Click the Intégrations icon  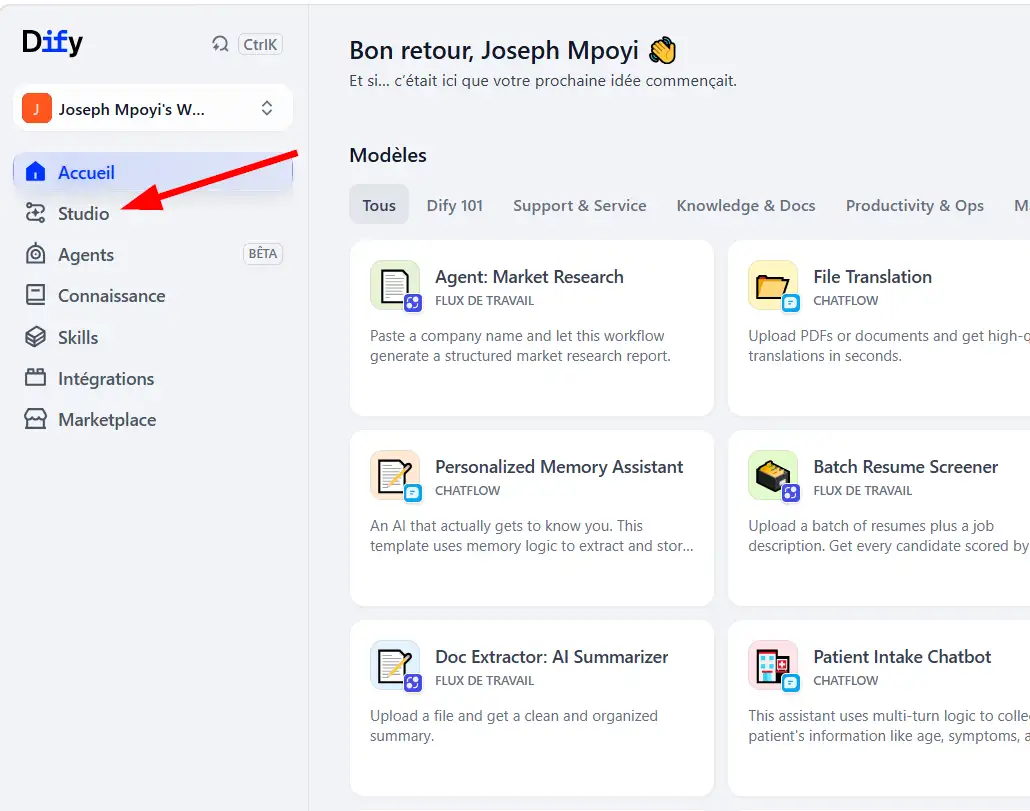[35, 378]
